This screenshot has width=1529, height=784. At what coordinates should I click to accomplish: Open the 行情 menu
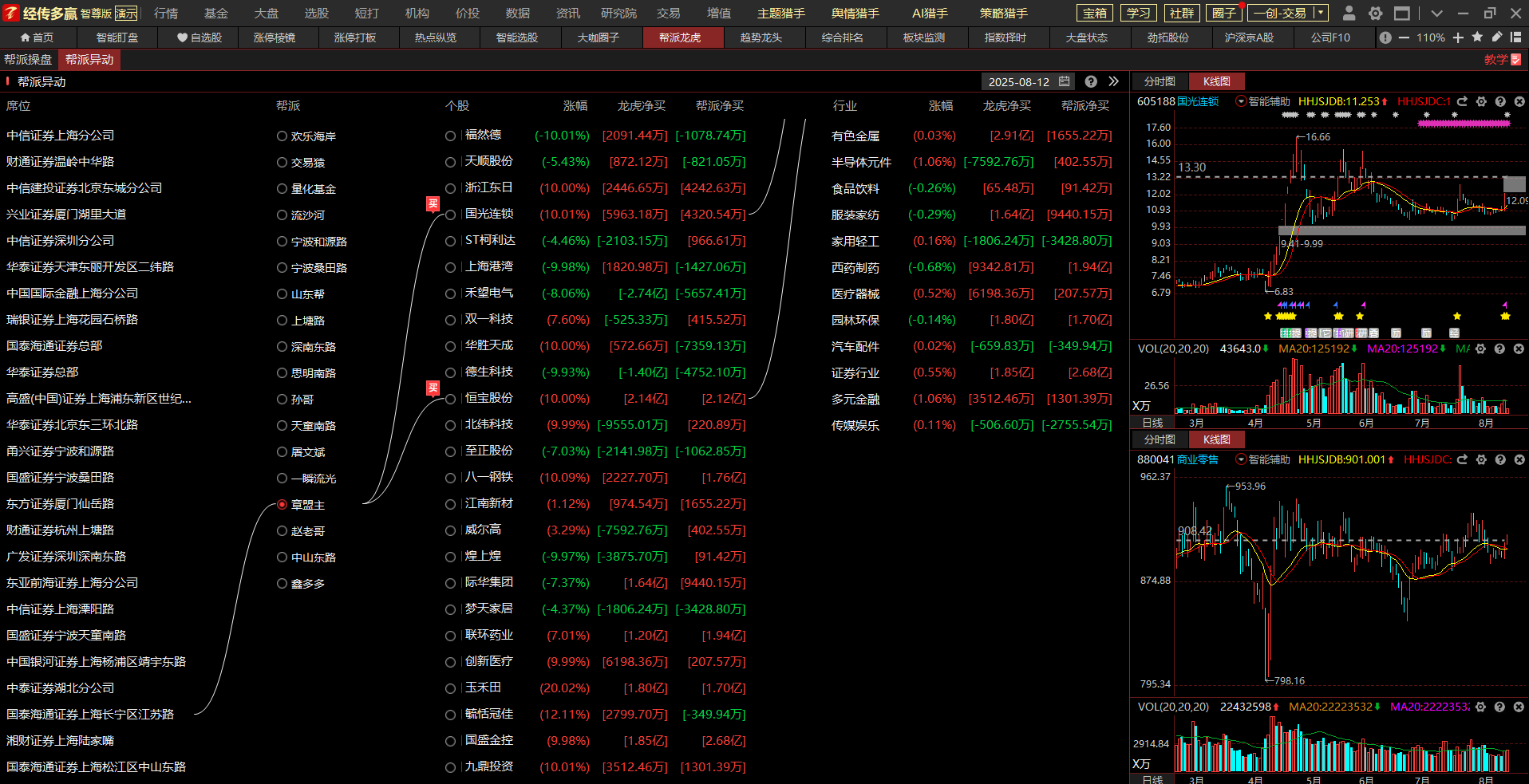pos(166,14)
